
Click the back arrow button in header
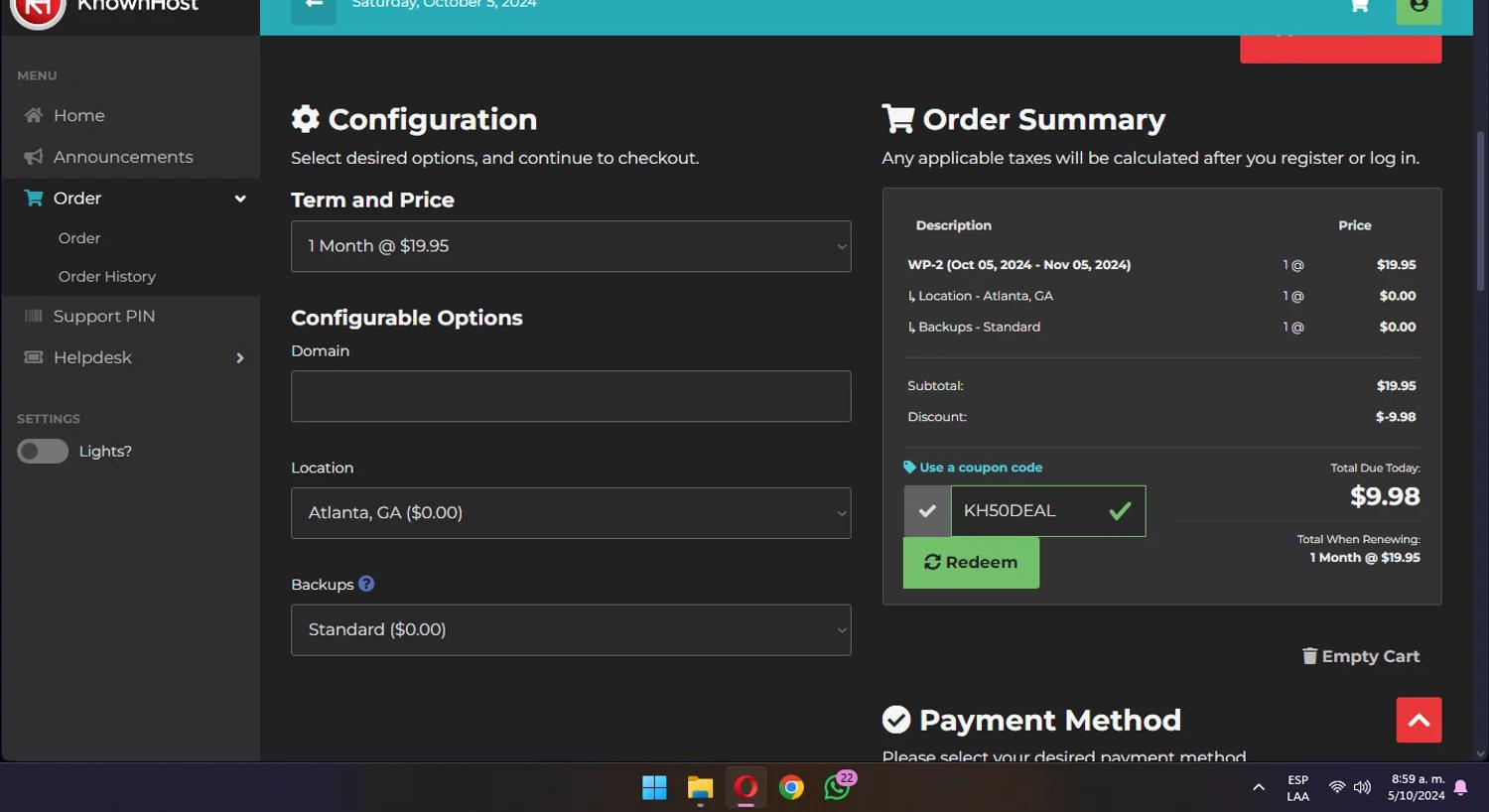pyautogui.click(x=314, y=8)
